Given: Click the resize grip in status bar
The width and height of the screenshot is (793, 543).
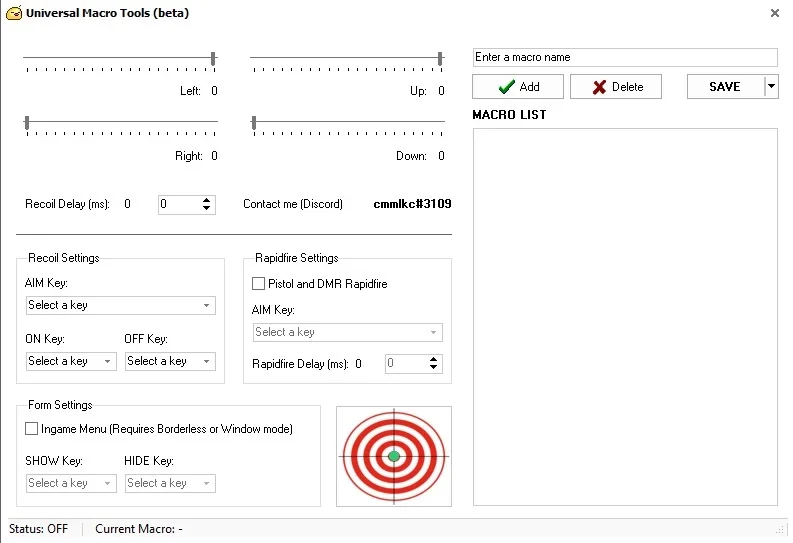Looking at the screenshot, I should coord(779,529).
